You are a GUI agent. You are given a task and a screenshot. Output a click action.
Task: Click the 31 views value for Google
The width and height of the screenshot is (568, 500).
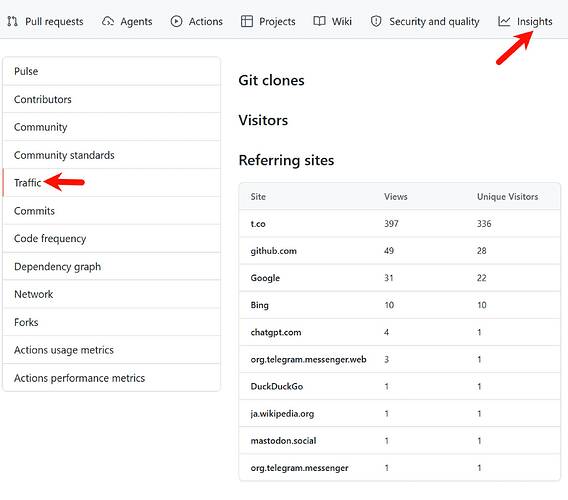coord(389,278)
